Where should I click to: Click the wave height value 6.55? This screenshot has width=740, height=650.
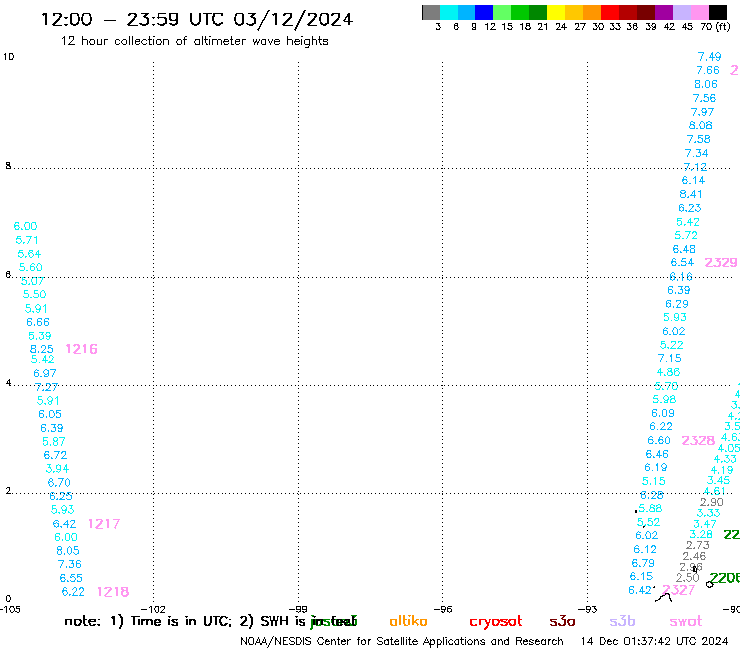click(71, 578)
